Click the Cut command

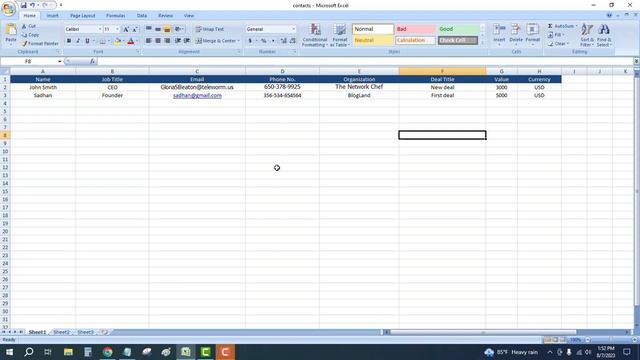click(x=29, y=26)
